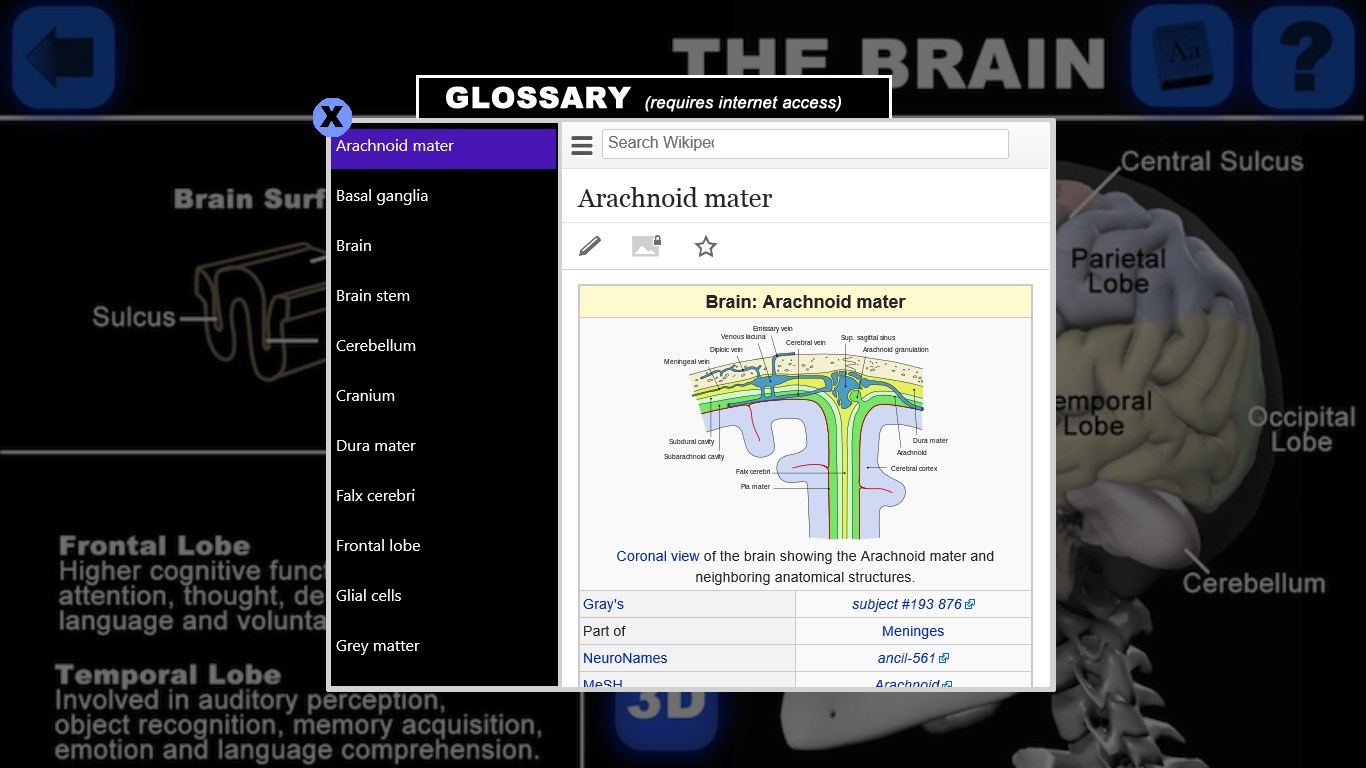Screen dimensions: 1366x768
Task: Open the Meninges link
Action: pos(912,631)
